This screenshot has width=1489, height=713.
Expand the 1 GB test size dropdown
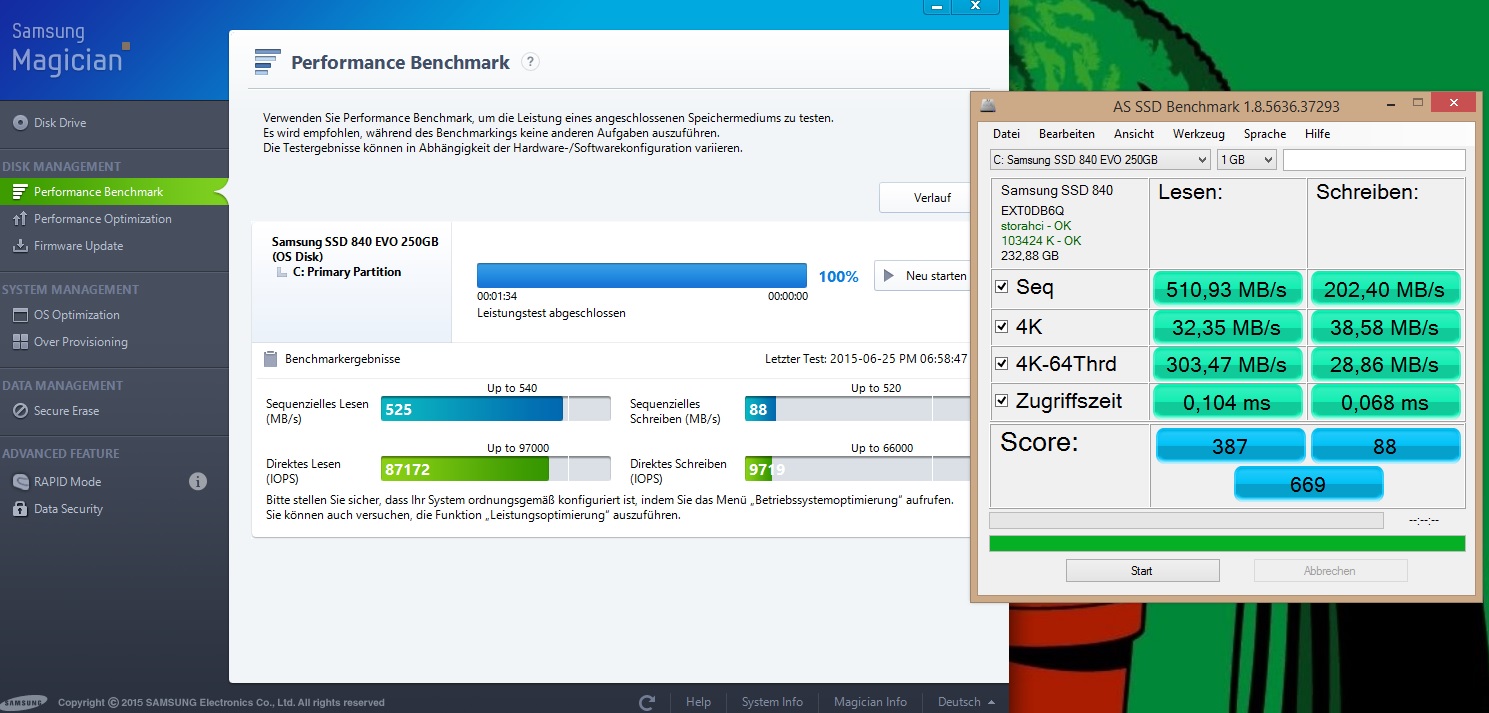point(1247,160)
